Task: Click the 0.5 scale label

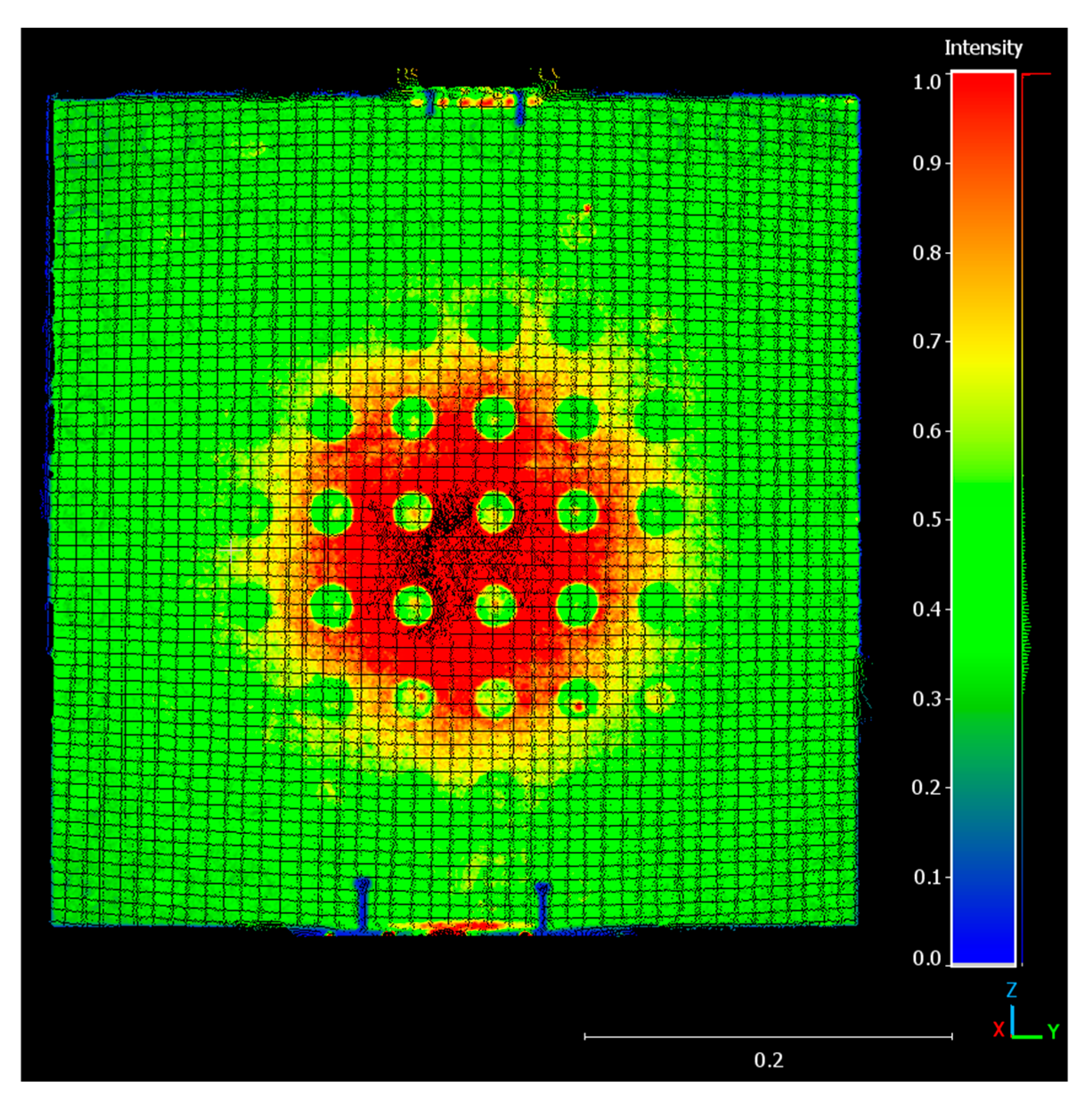Action: pyautogui.click(x=927, y=520)
